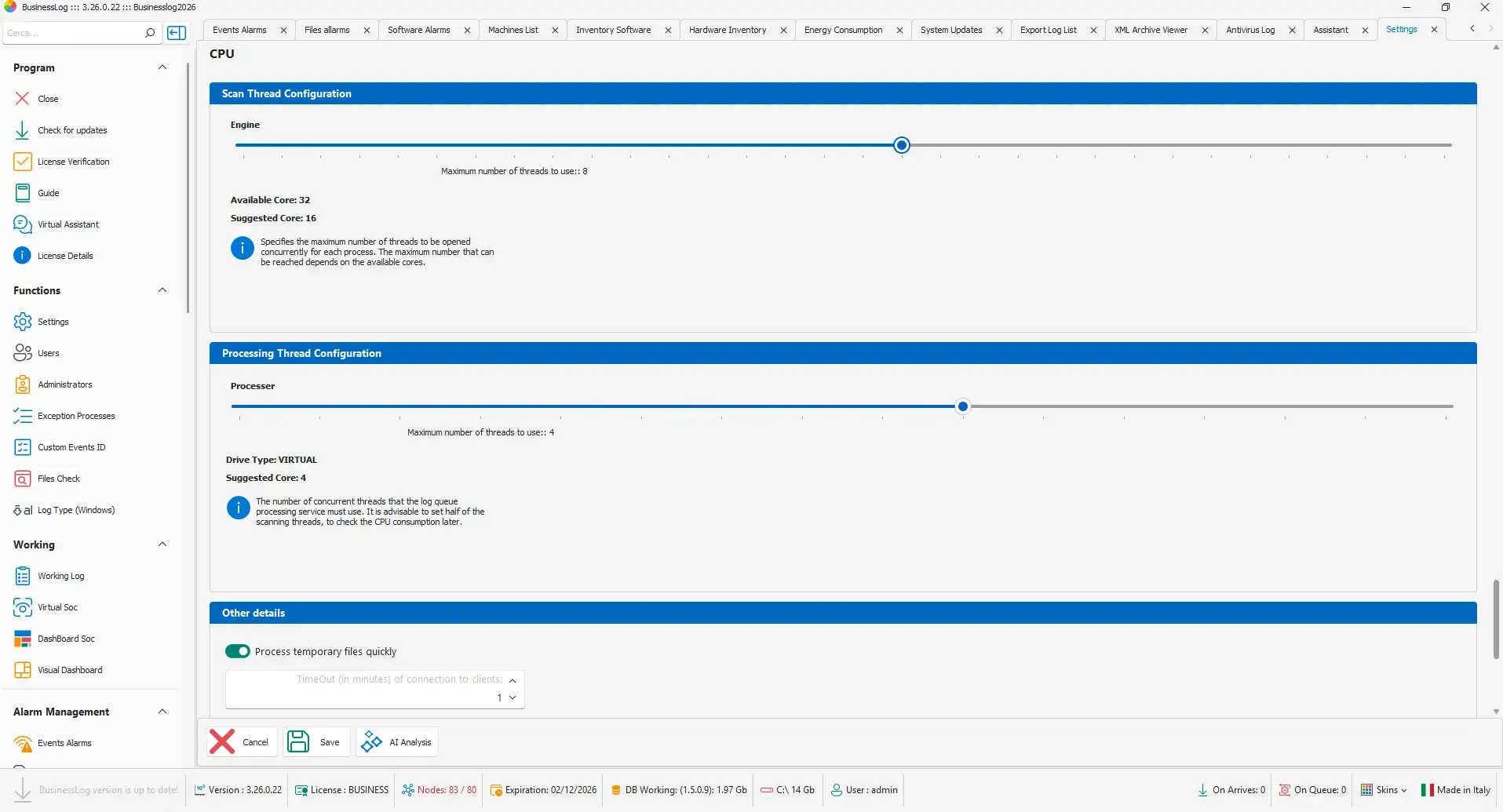Open the Guide book icon
Screen dimensions: 1503x812
[22, 193]
